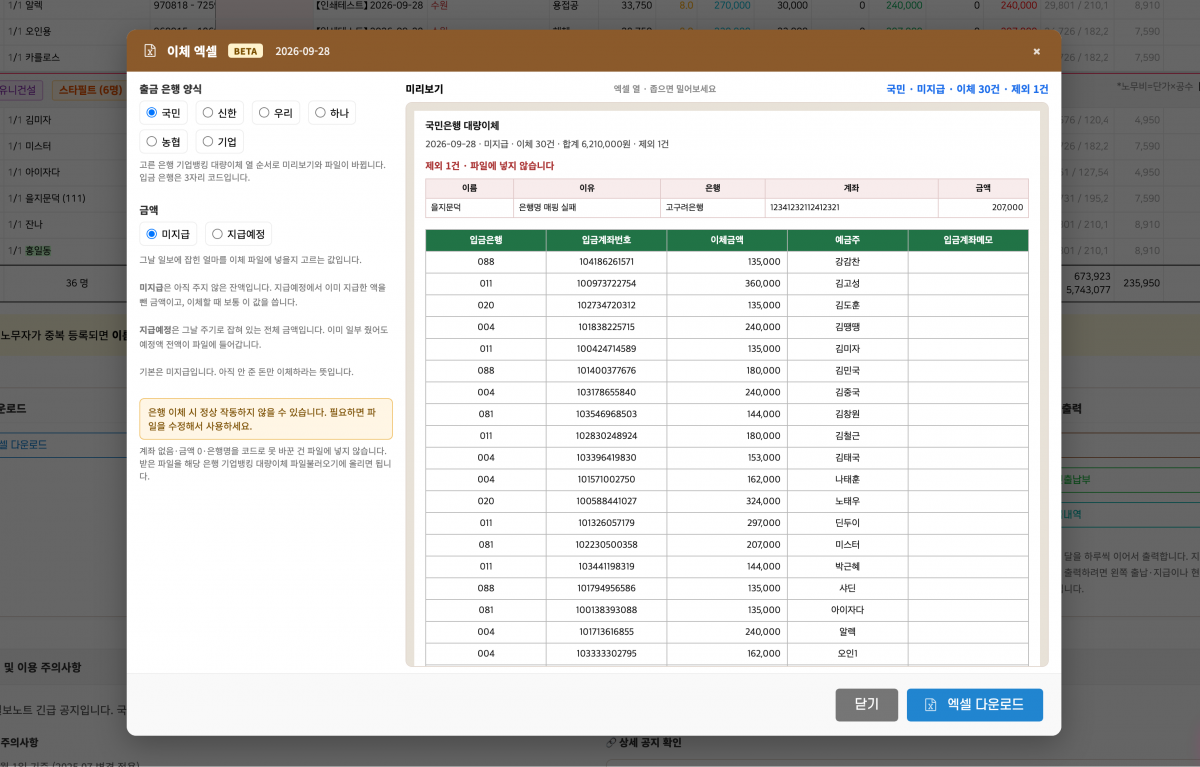Select the 신한 bank radio option
This screenshot has width=1200, height=767.
click(219, 113)
